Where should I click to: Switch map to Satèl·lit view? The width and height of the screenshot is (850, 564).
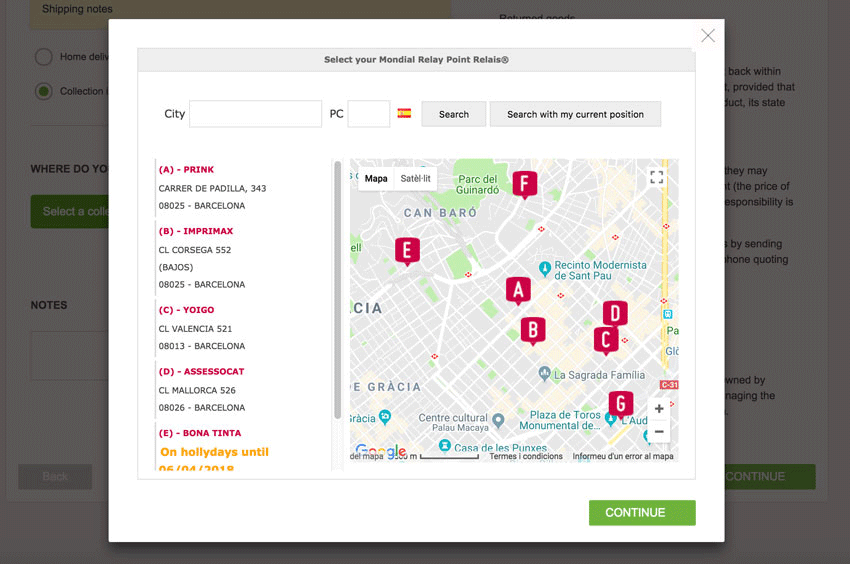[415, 178]
